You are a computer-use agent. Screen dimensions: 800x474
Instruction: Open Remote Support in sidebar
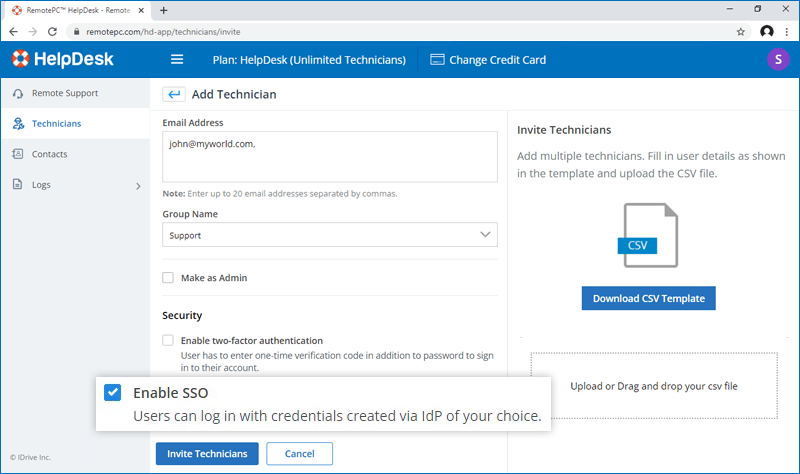click(65, 93)
